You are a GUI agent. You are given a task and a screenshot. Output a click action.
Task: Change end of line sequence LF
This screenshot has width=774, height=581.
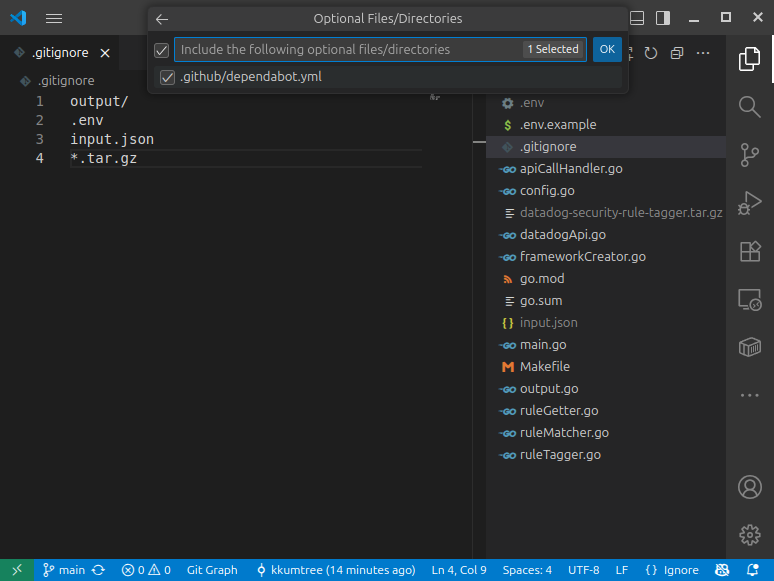pos(621,570)
